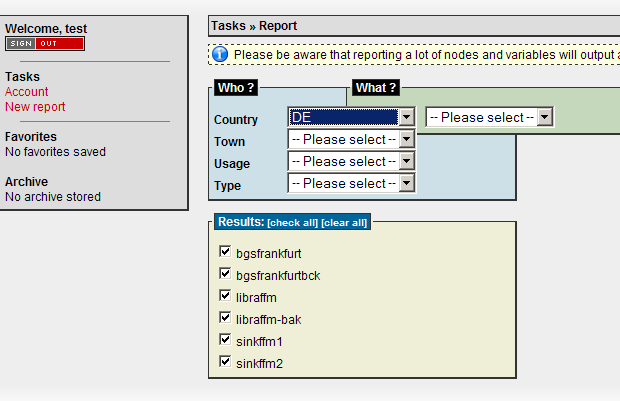
Task: Start a New report
Action: tap(35, 107)
